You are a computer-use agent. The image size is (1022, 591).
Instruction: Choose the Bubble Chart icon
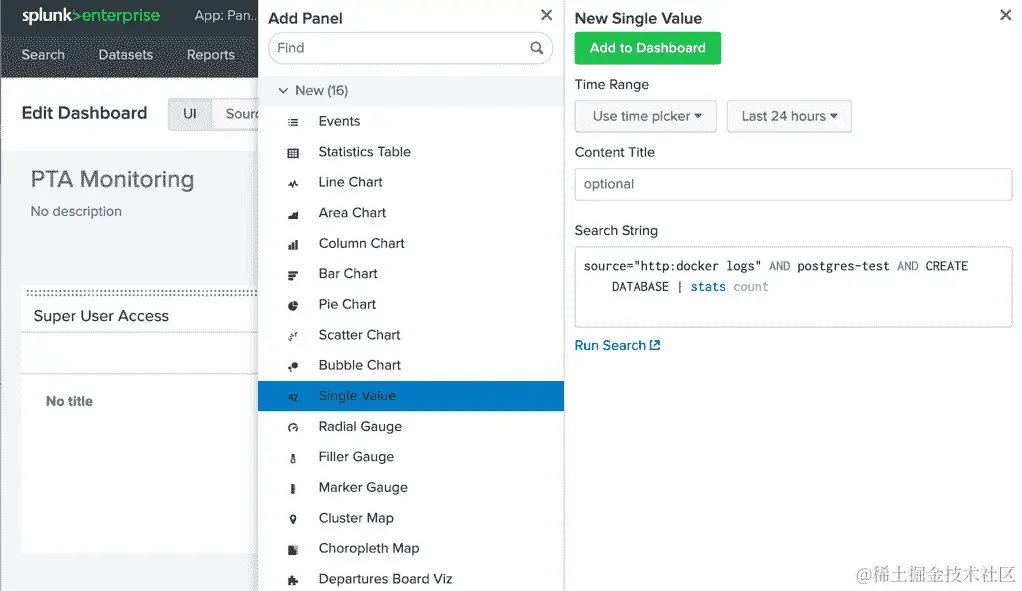(293, 366)
